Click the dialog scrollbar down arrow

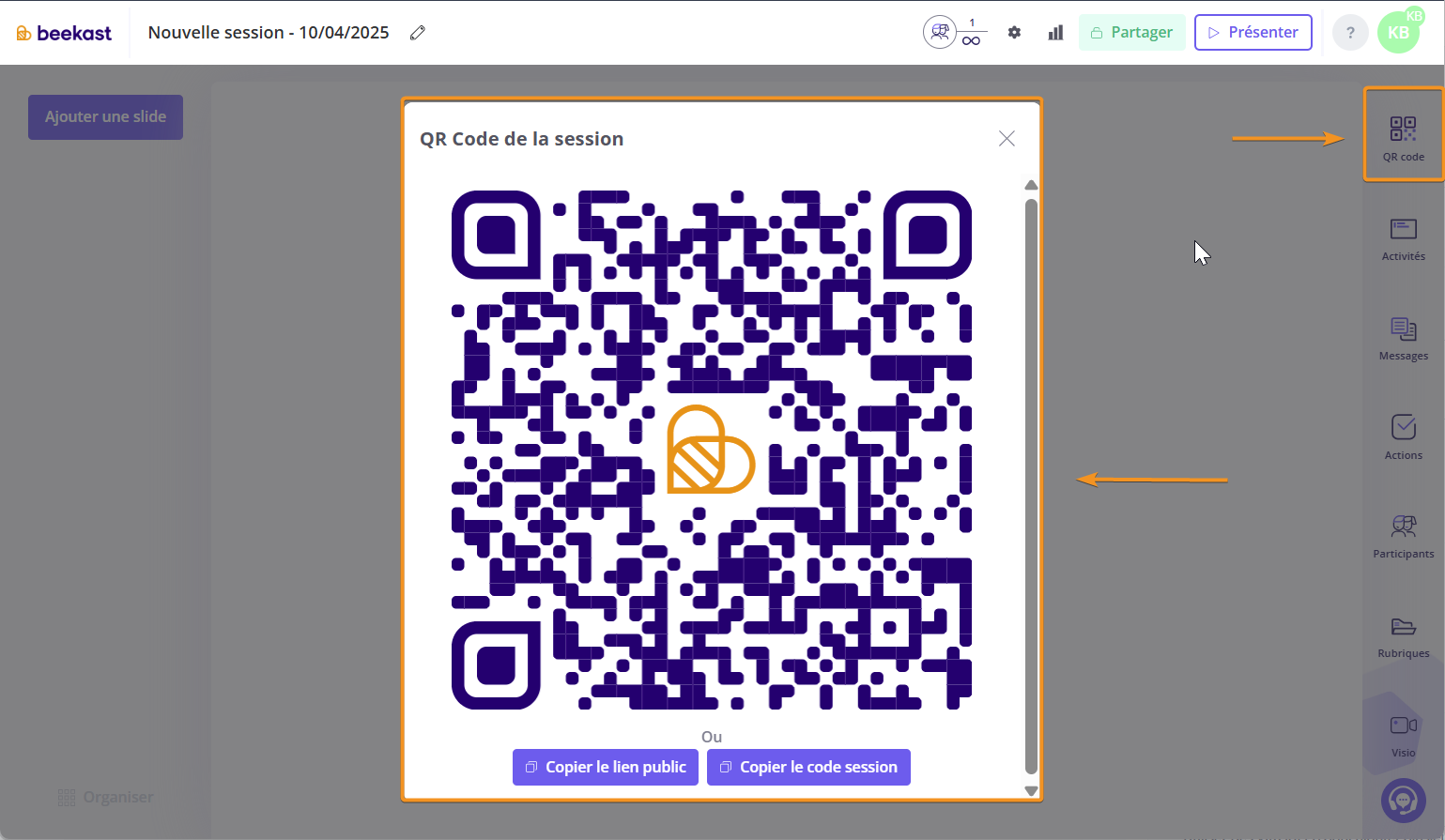(1031, 791)
